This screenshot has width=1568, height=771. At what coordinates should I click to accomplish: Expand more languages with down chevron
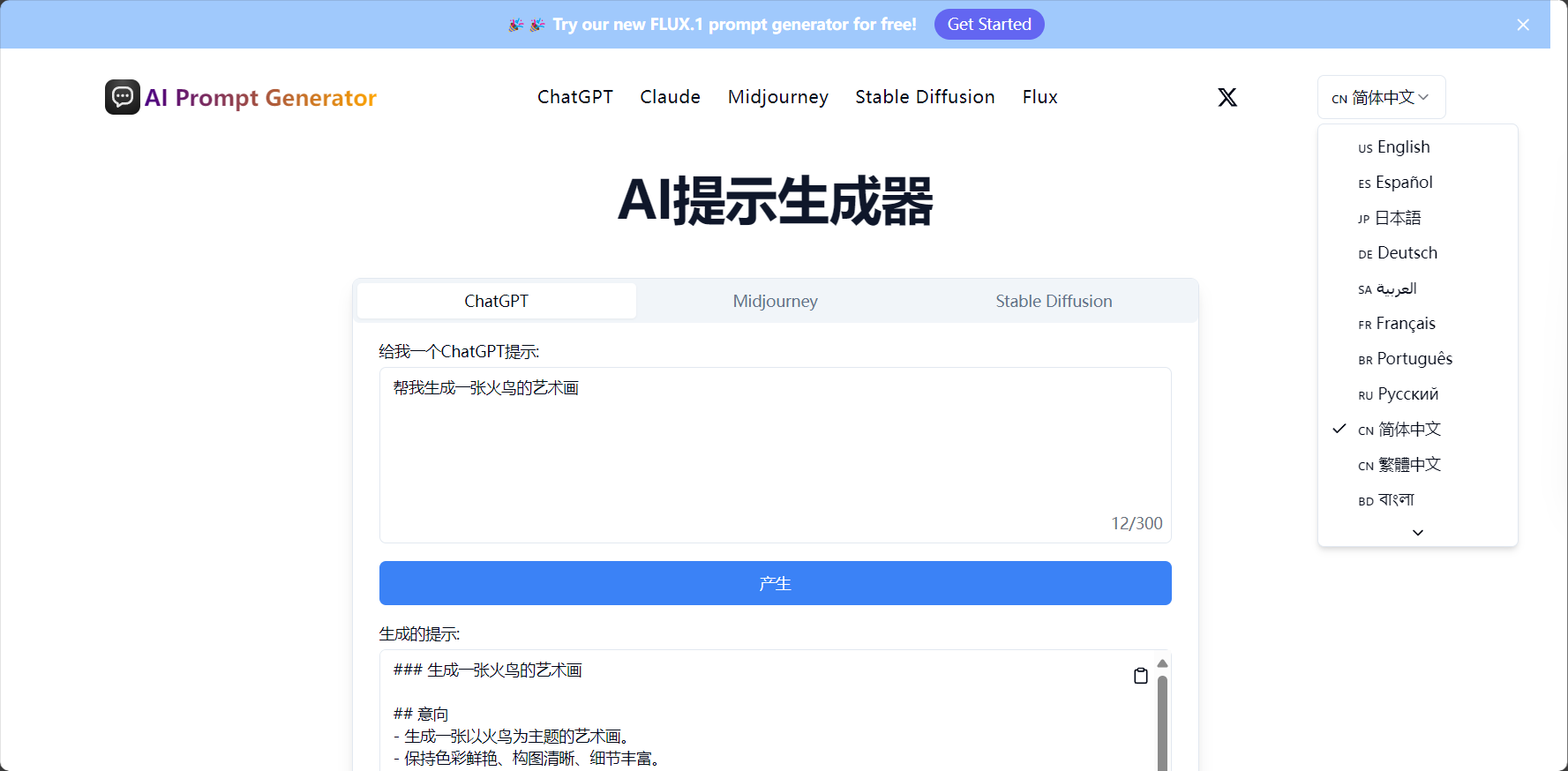pos(1418,532)
